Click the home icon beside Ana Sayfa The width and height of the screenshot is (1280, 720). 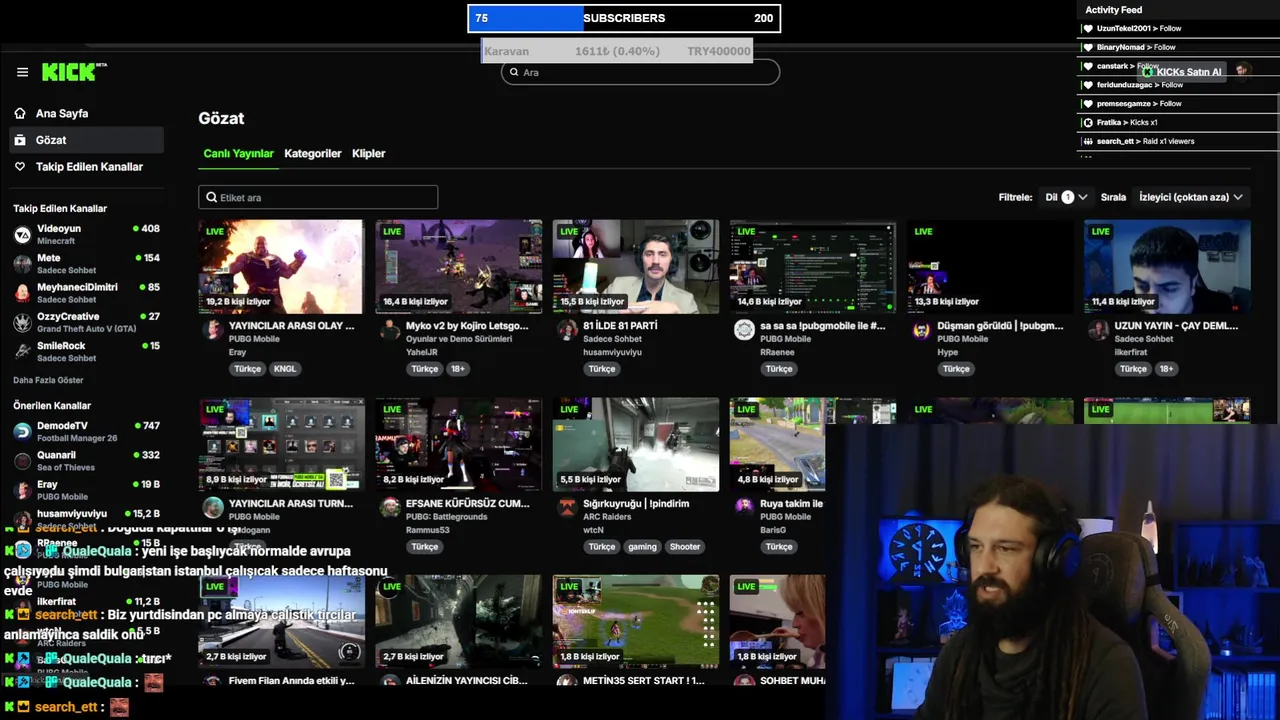pyautogui.click(x=20, y=114)
